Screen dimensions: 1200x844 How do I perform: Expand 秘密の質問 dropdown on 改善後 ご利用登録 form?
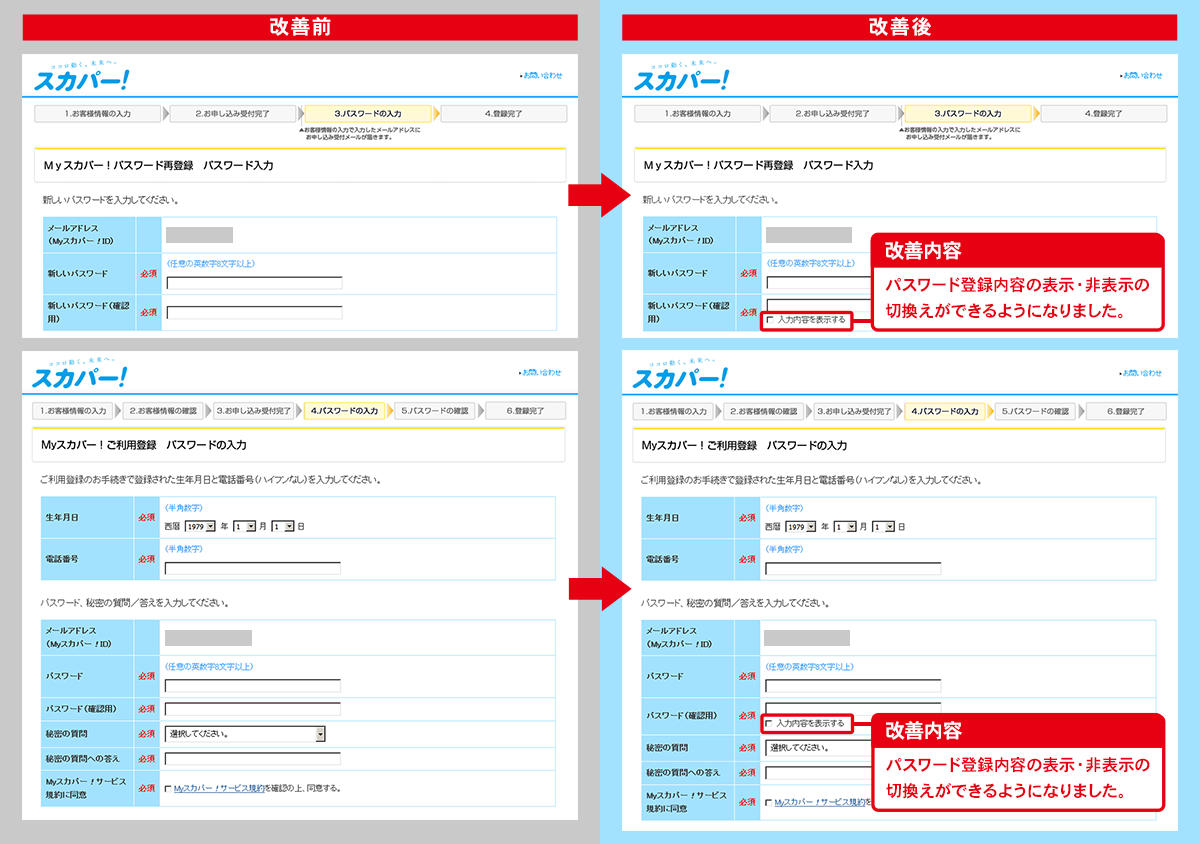tap(819, 748)
